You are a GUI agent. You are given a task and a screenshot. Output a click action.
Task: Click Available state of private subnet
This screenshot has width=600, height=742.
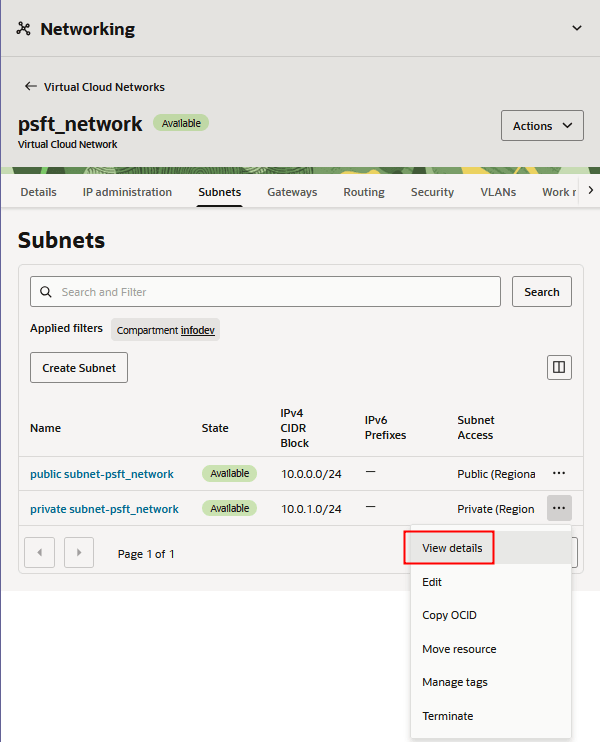pyautogui.click(x=229, y=508)
